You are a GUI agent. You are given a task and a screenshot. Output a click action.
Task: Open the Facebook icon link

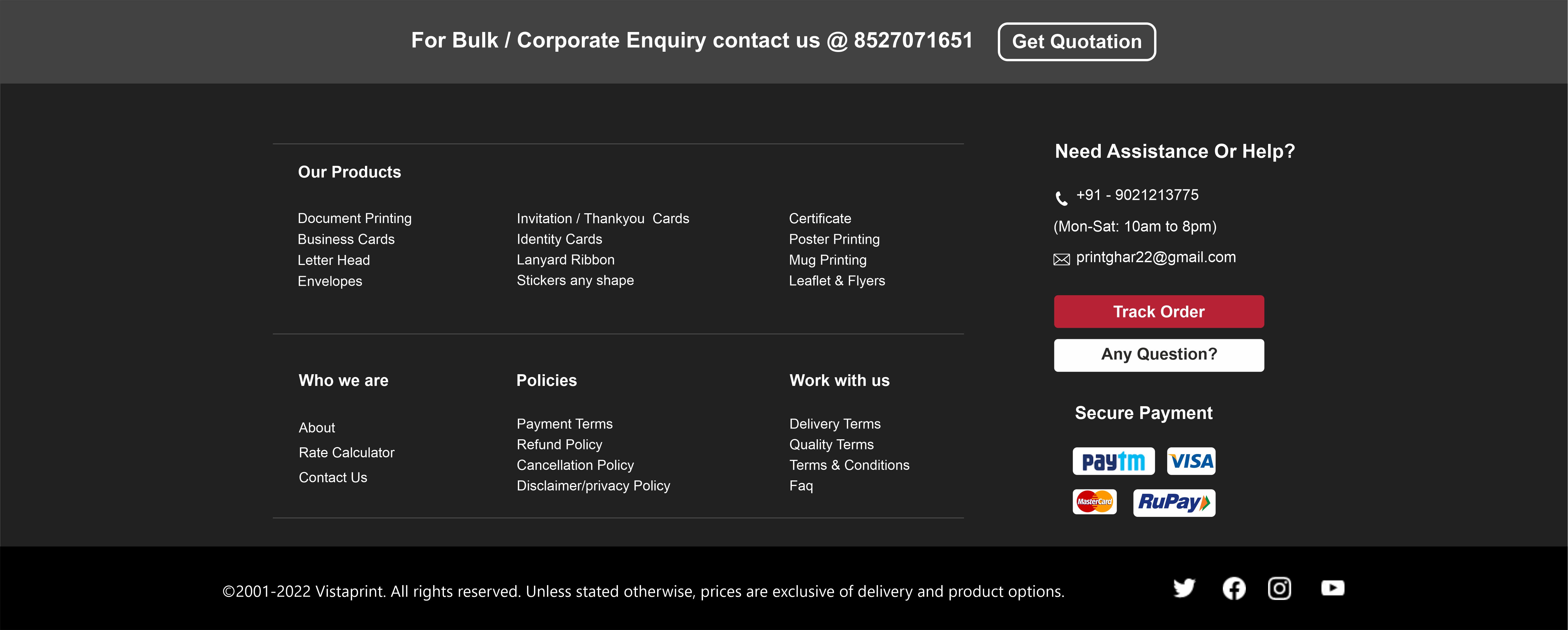(1234, 589)
